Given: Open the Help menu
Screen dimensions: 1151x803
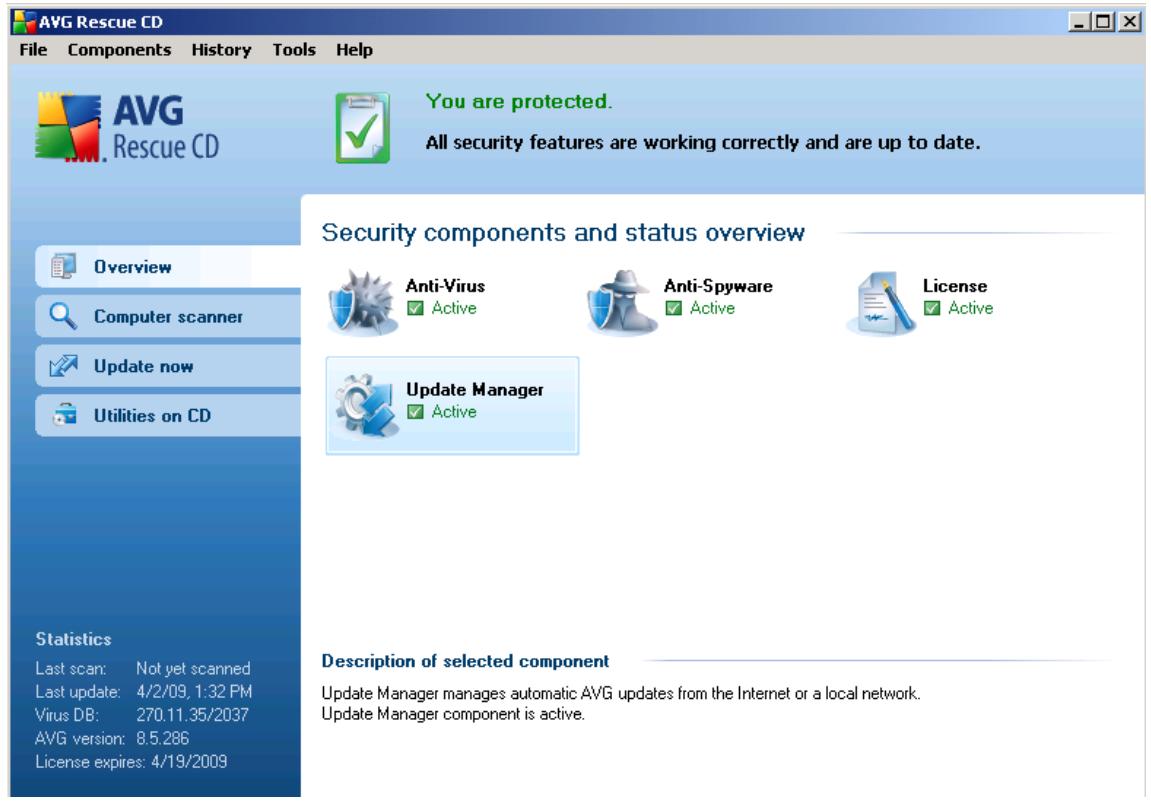Looking at the screenshot, I should pyautogui.click(x=354, y=50).
